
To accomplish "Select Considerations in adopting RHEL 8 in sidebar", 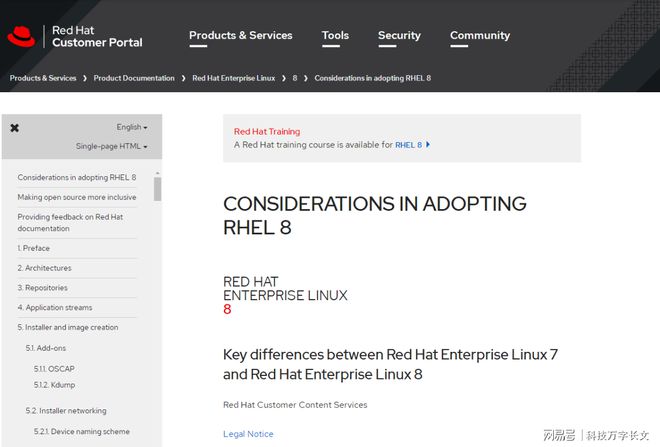I will click(x=77, y=178).
